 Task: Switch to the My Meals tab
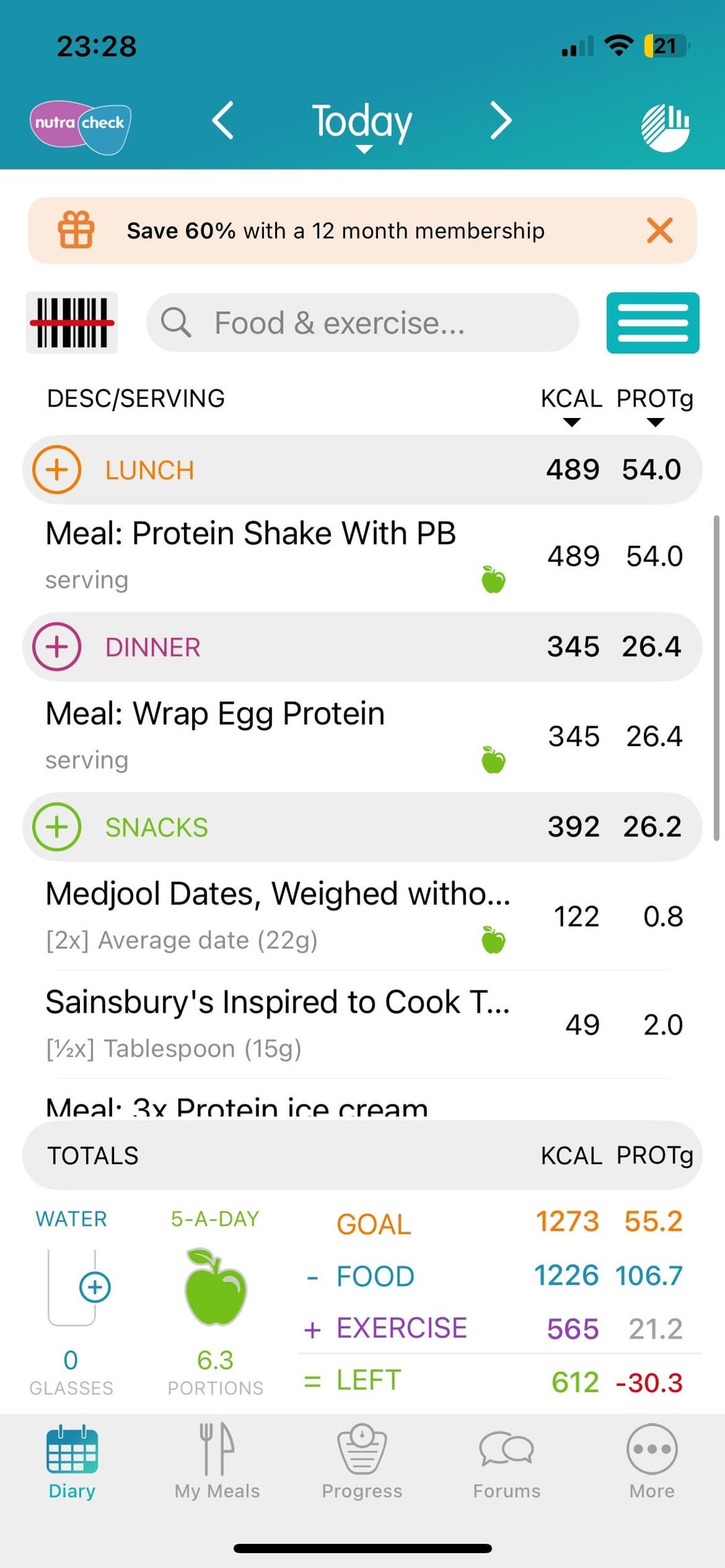217,1461
